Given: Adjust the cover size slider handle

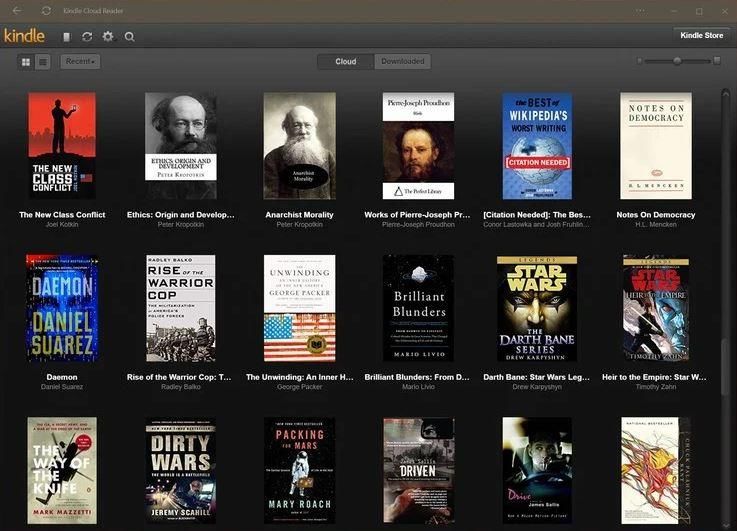Looking at the screenshot, I should 677,61.
